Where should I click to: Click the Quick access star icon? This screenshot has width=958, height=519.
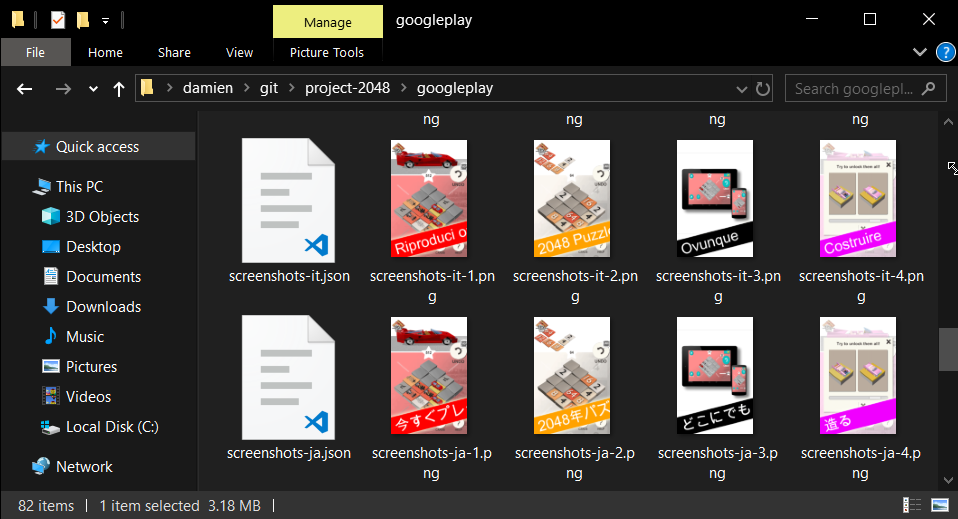tap(42, 147)
